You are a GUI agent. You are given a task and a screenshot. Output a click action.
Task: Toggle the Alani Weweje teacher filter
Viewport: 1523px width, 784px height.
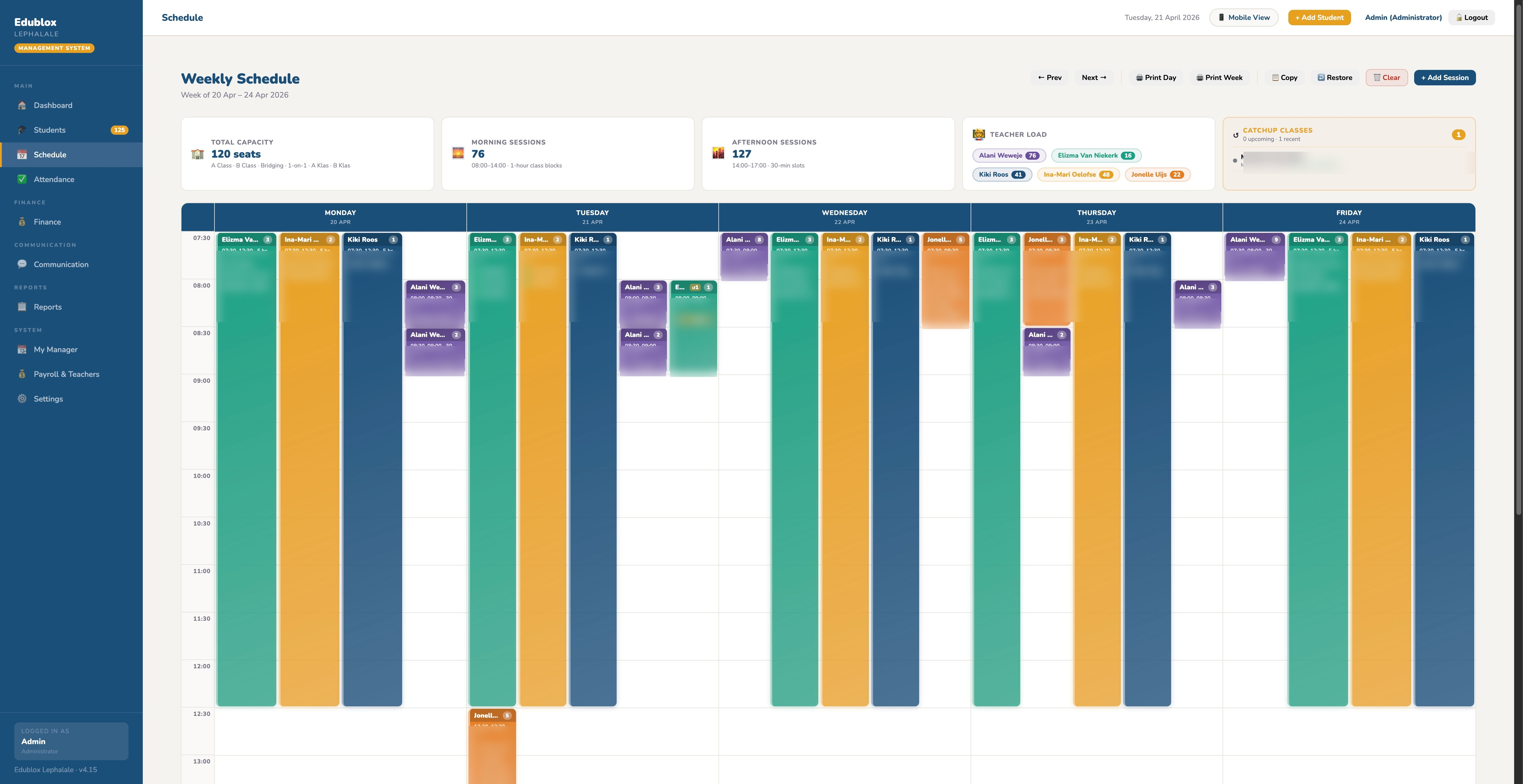(x=1009, y=156)
